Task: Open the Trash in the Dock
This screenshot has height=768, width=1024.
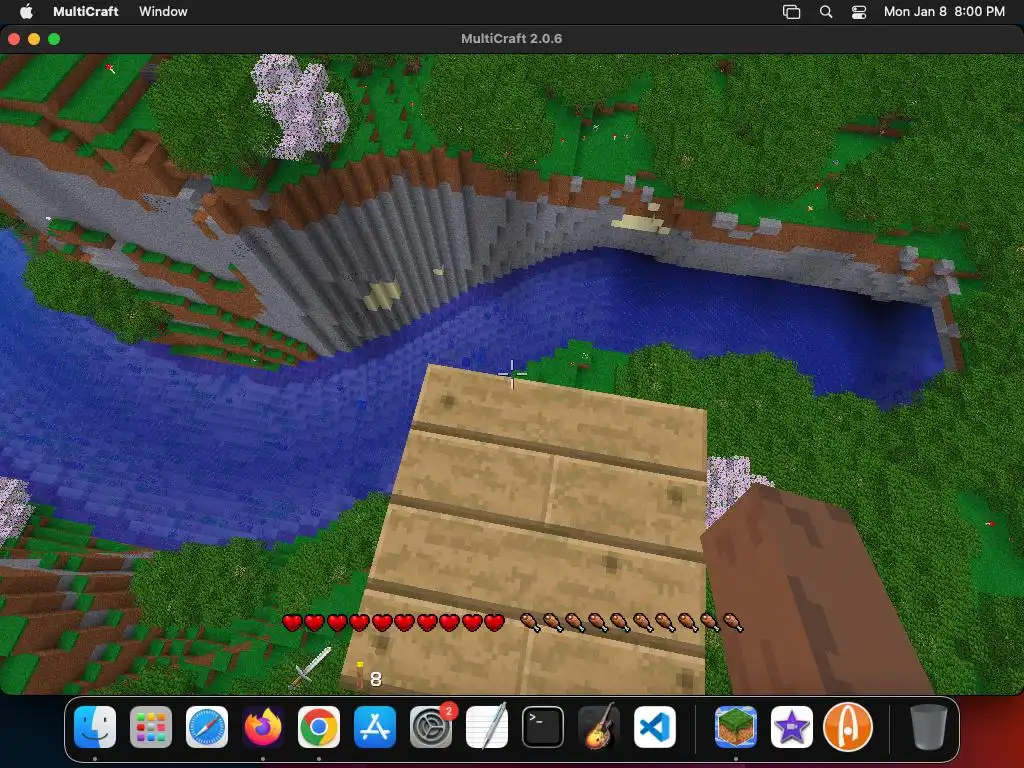Action: click(929, 727)
